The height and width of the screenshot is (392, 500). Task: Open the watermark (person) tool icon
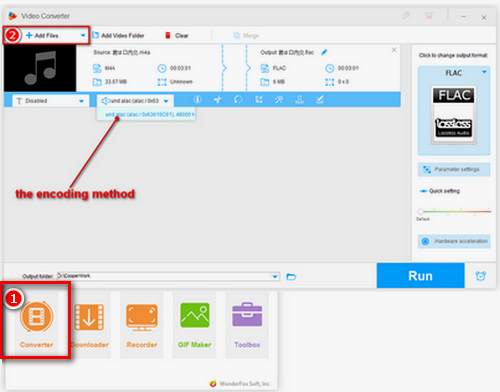click(x=299, y=99)
